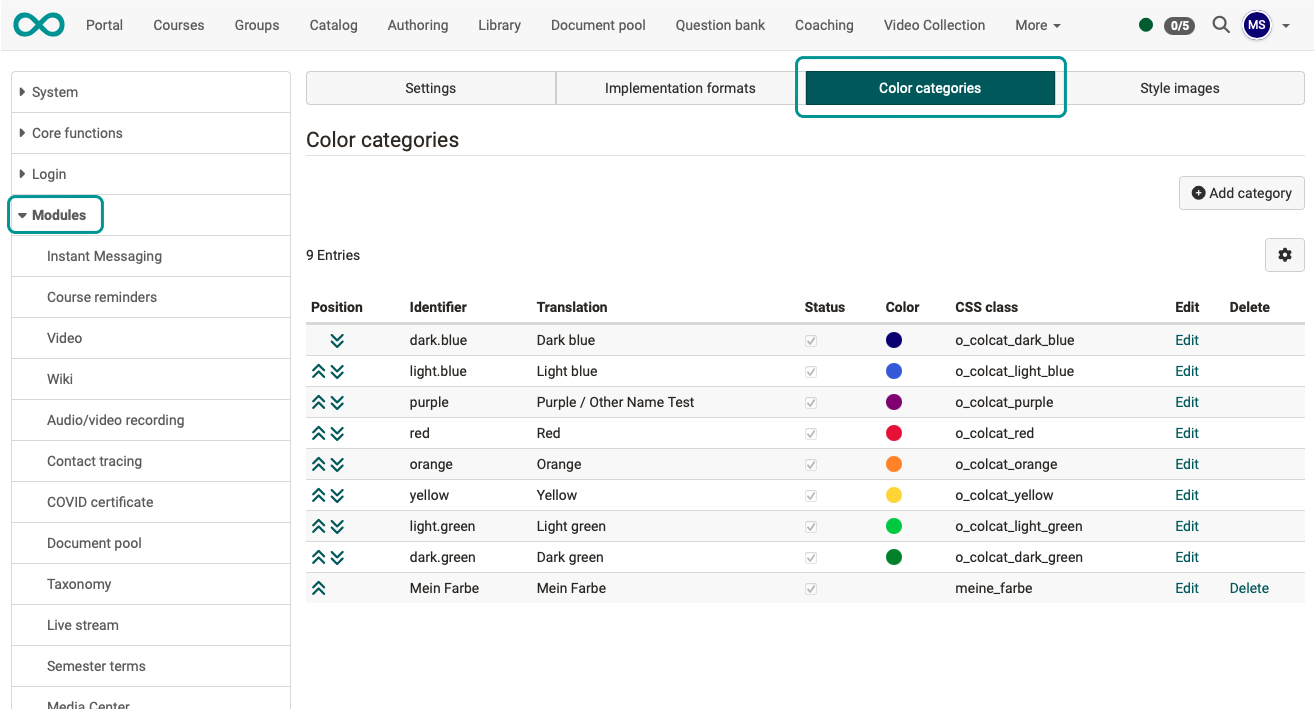This screenshot has width=1314, height=709.
Task: Toggle the status checkbox for Orange
Action: (x=810, y=464)
